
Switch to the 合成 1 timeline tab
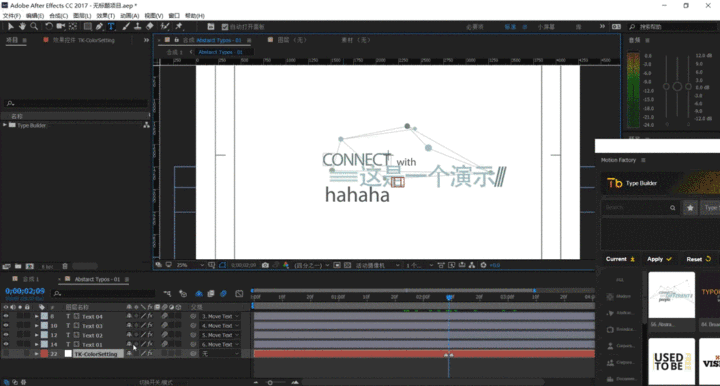click(31, 279)
